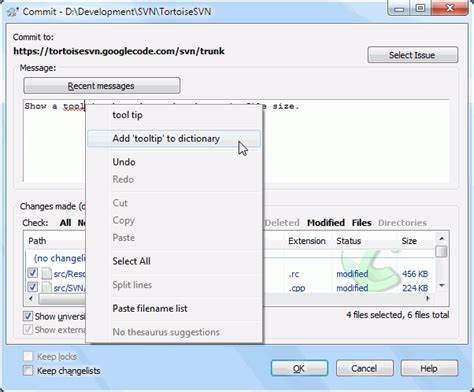Open the Recent messages button

coord(102,86)
